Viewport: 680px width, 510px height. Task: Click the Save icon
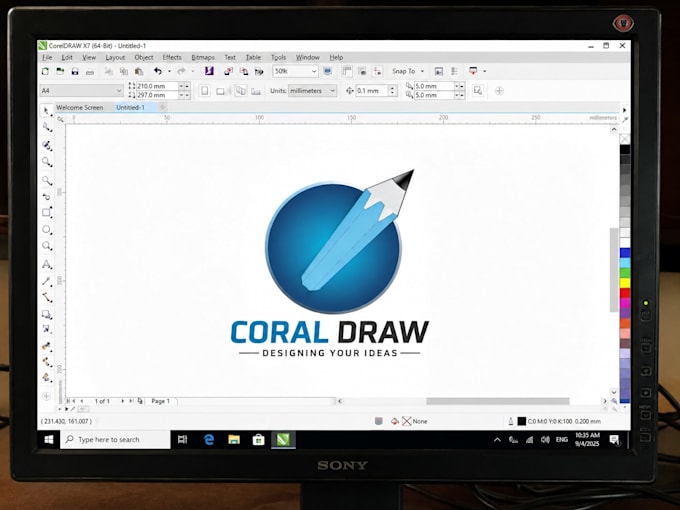tap(75, 71)
